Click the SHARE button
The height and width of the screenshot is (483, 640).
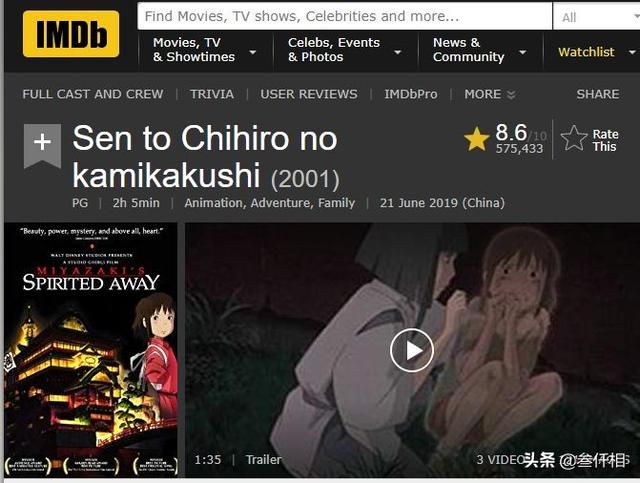tap(598, 94)
